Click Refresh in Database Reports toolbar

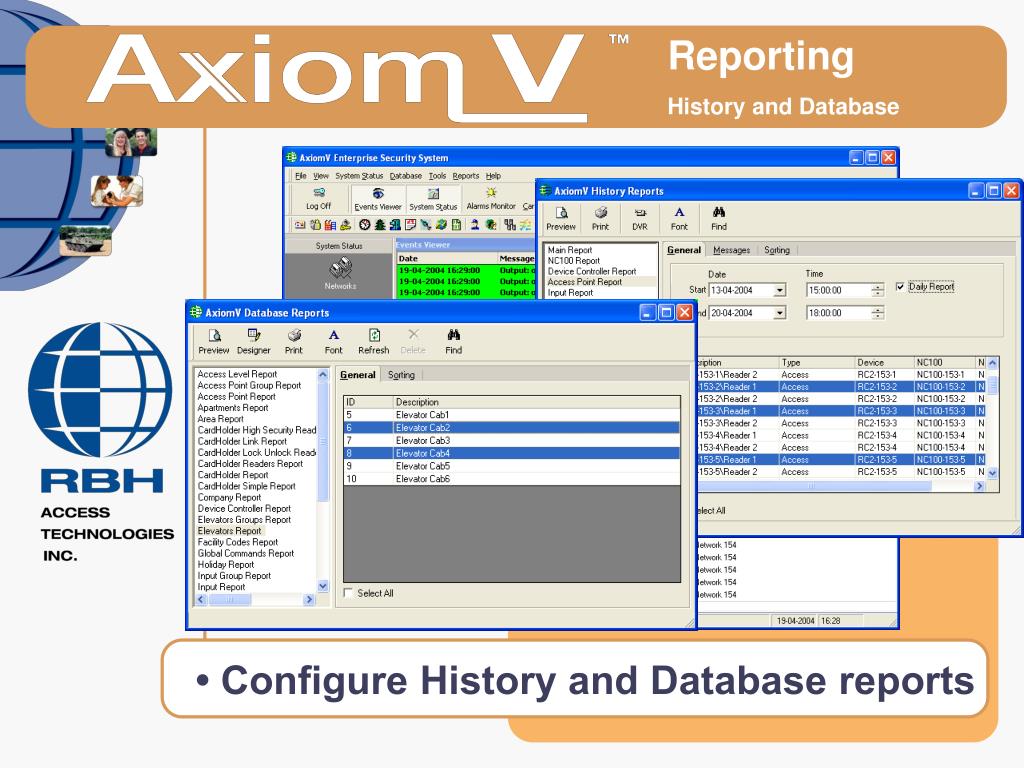(x=374, y=342)
